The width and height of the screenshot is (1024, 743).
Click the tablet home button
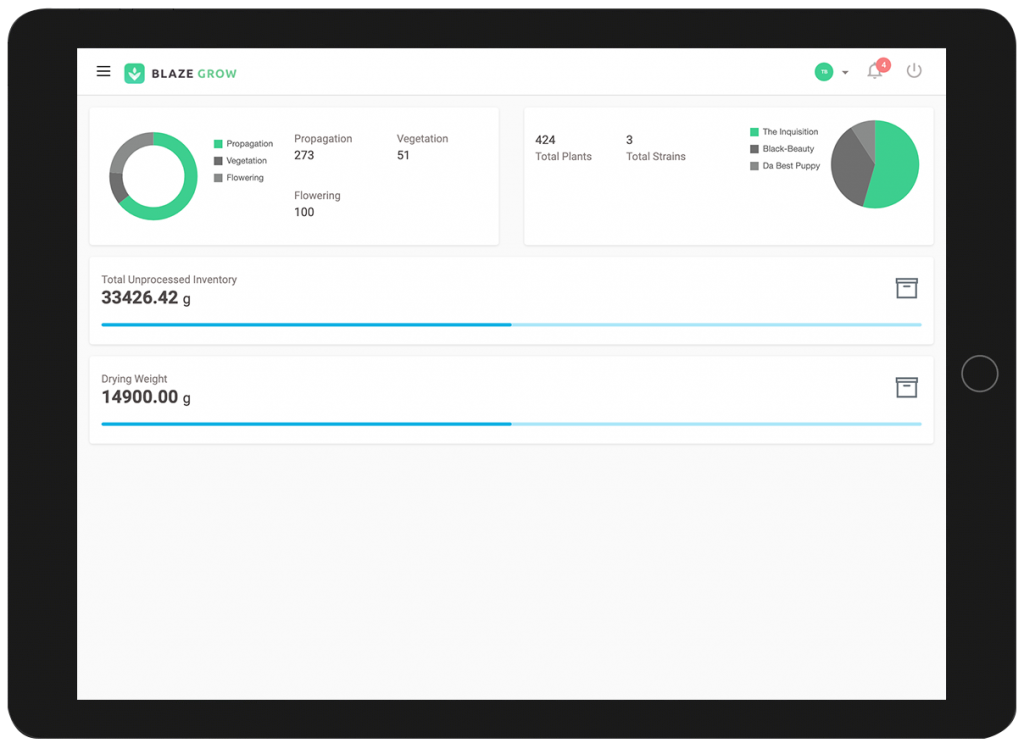coord(979,373)
